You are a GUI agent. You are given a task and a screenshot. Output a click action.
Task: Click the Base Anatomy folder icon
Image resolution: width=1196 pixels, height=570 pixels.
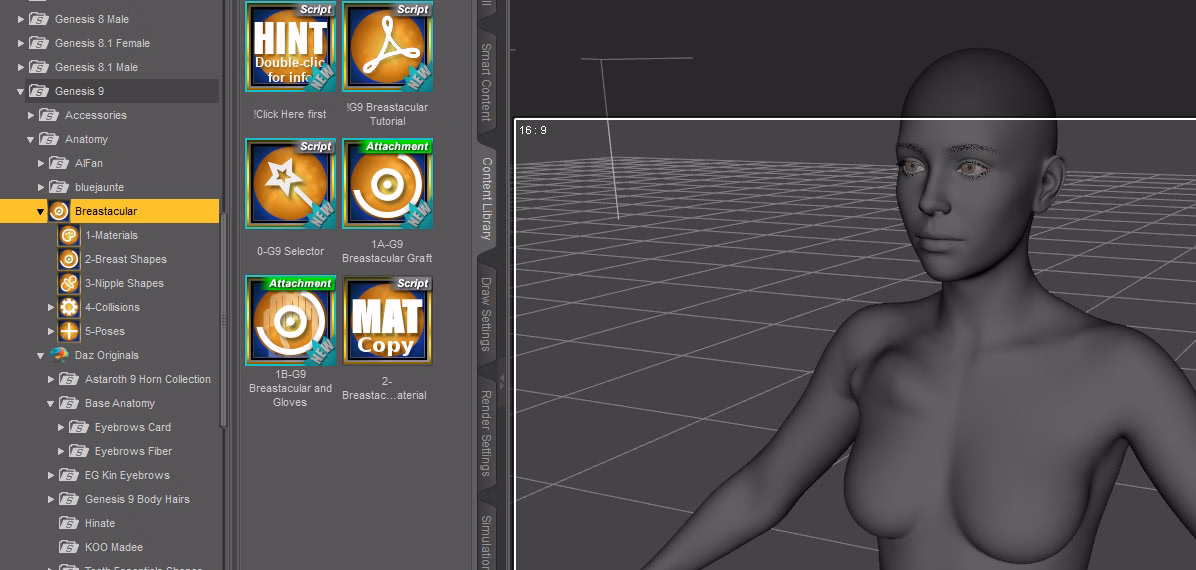click(x=69, y=403)
